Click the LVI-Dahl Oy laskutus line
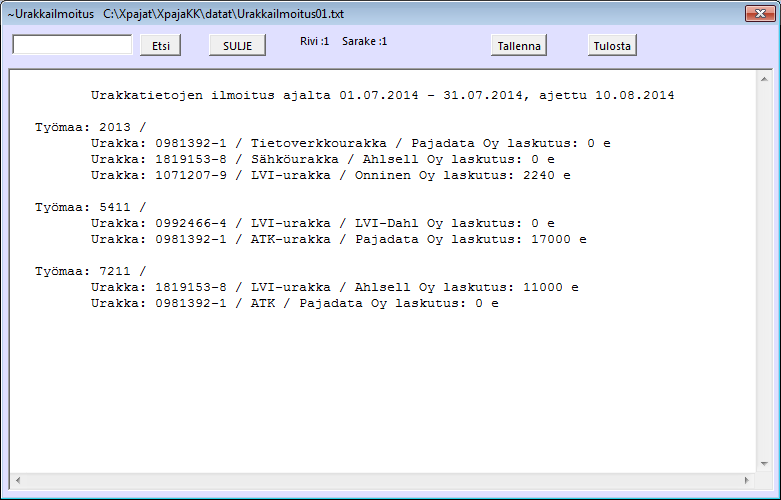 click(x=323, y=223)
